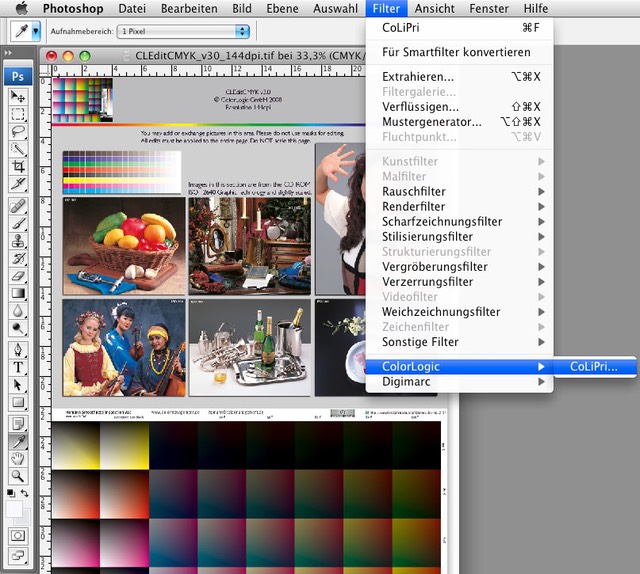Select the Lasso tool
The width and height of the screenshot is (640, 574).
coord(18,131)
